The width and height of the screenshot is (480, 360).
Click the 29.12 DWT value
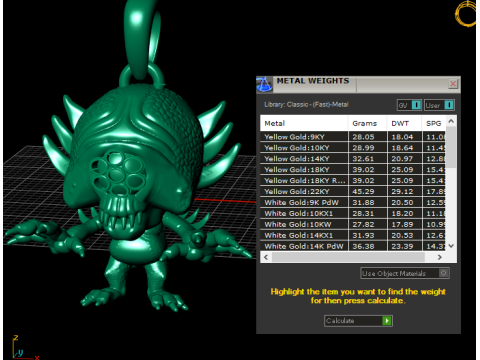tap(402, 192)
